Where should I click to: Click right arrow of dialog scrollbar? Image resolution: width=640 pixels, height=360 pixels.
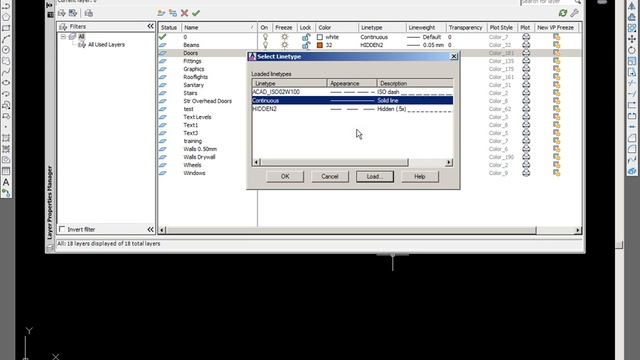coord(449,162)
